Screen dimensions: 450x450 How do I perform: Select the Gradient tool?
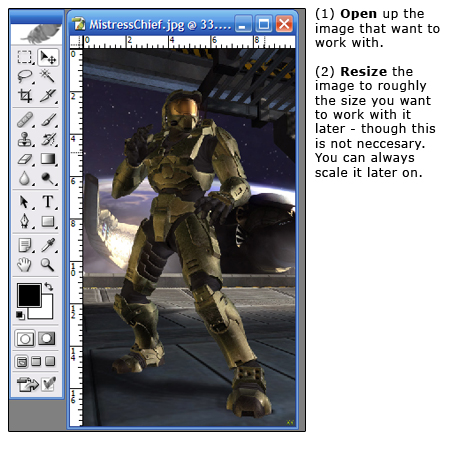point(48,159)
